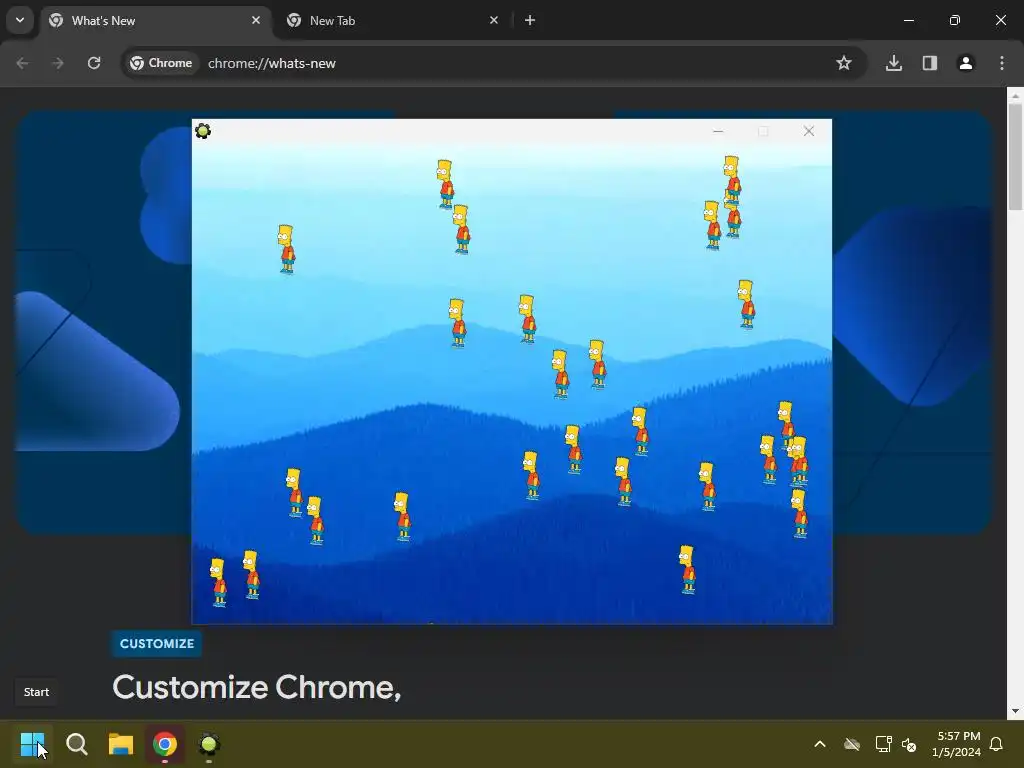Open the Chrome icon on the taskbar
Image resolution: width=1024 pixels, height=768 pixels.
165,744
